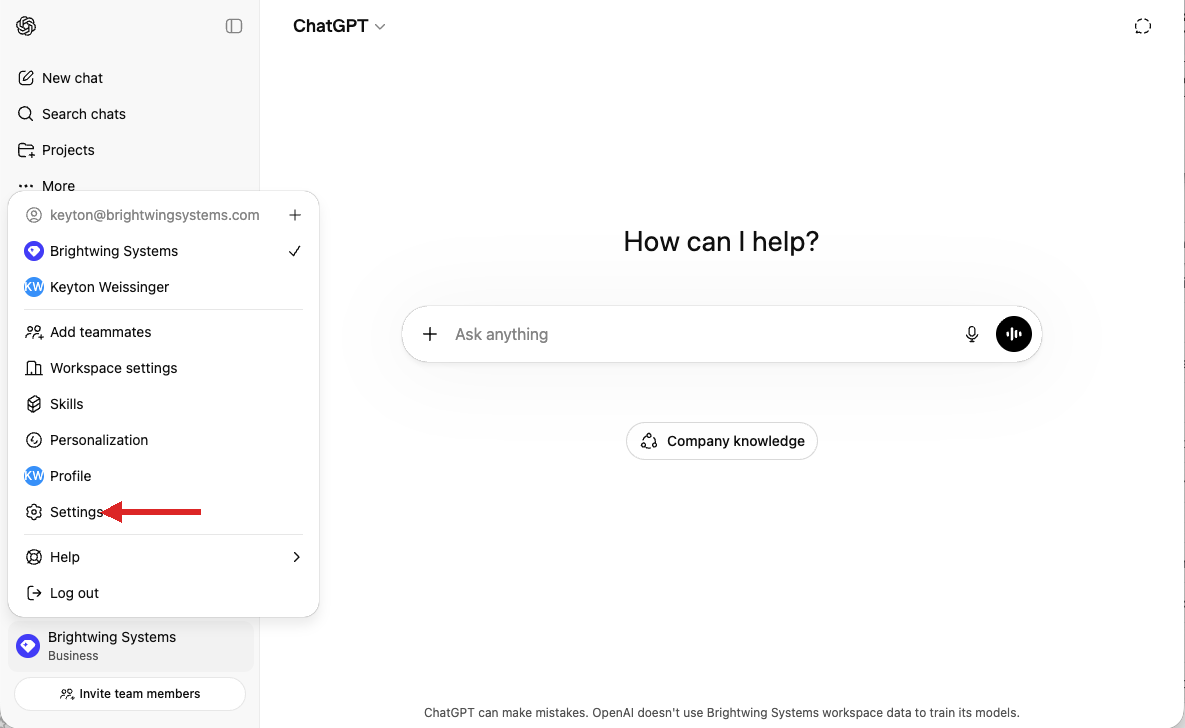The height and width of the screenshot is (728, 1185).
Task: Start voice mode with the waveform button
Action: pyautogui.click(x=1013, y=334)
